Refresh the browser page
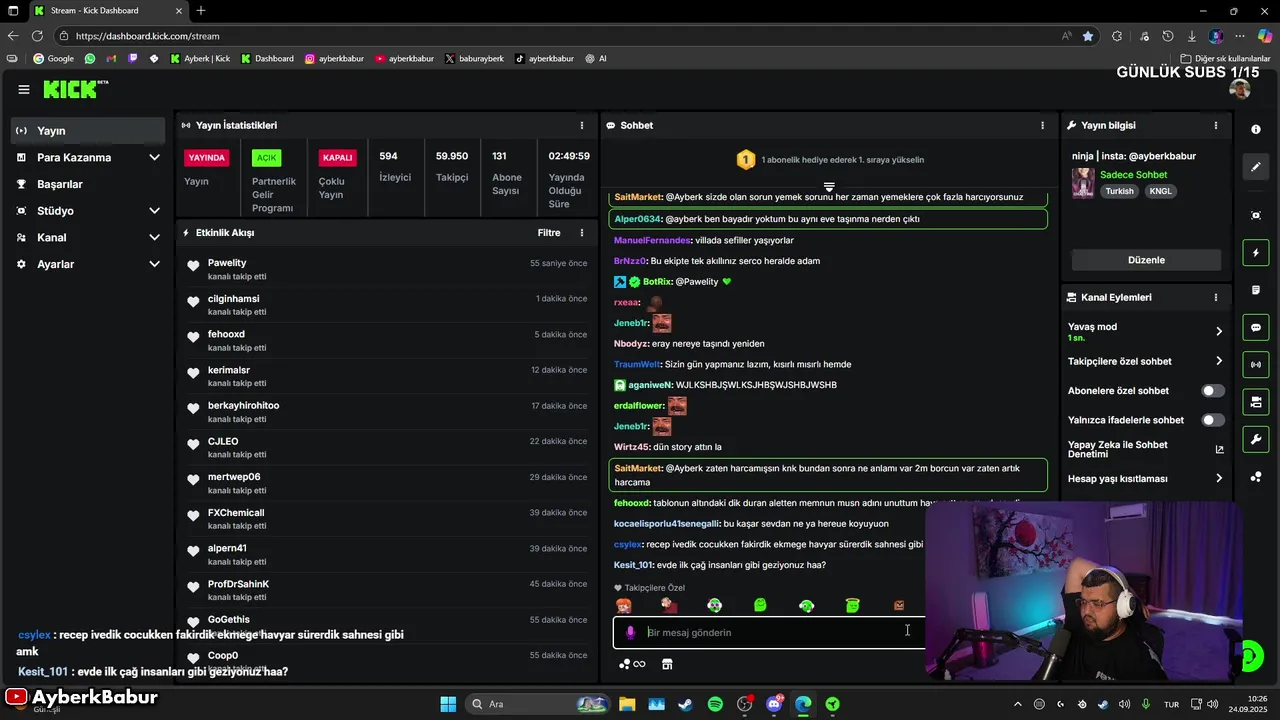The width and height of the screenshot is (1280, 720). pos(38,36)
